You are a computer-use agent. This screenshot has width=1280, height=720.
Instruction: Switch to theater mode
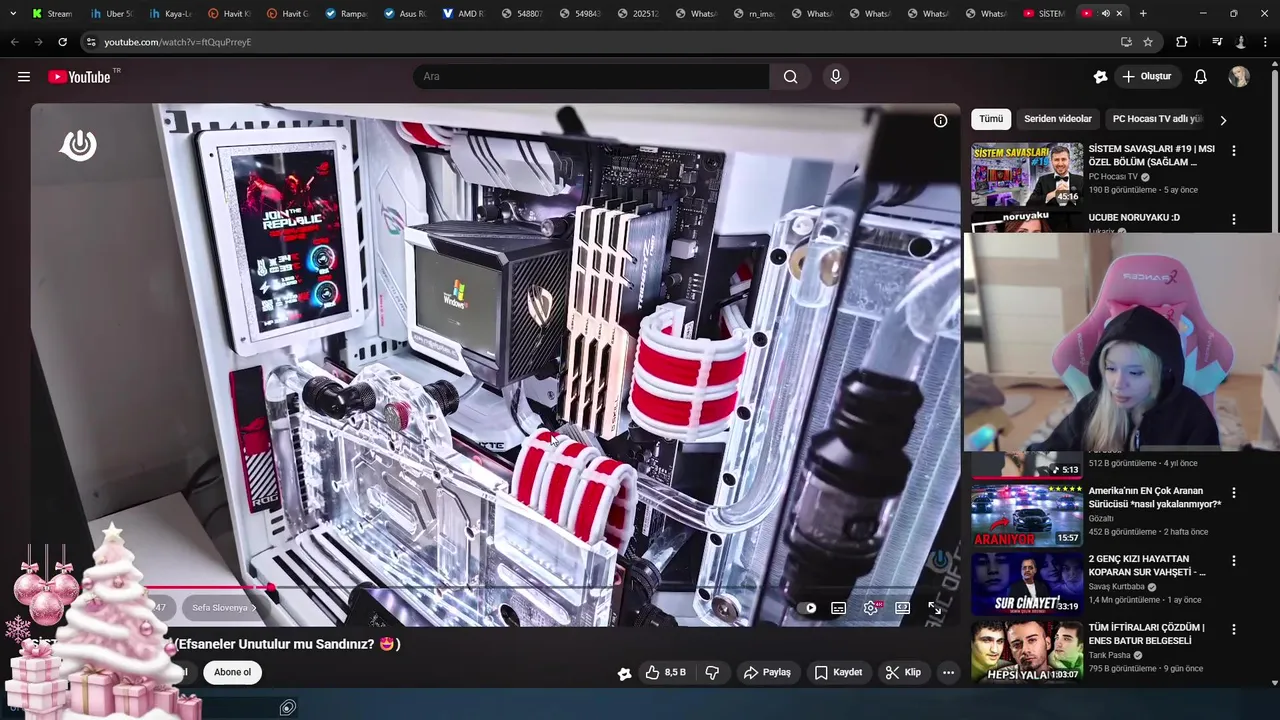pos(903,608)
